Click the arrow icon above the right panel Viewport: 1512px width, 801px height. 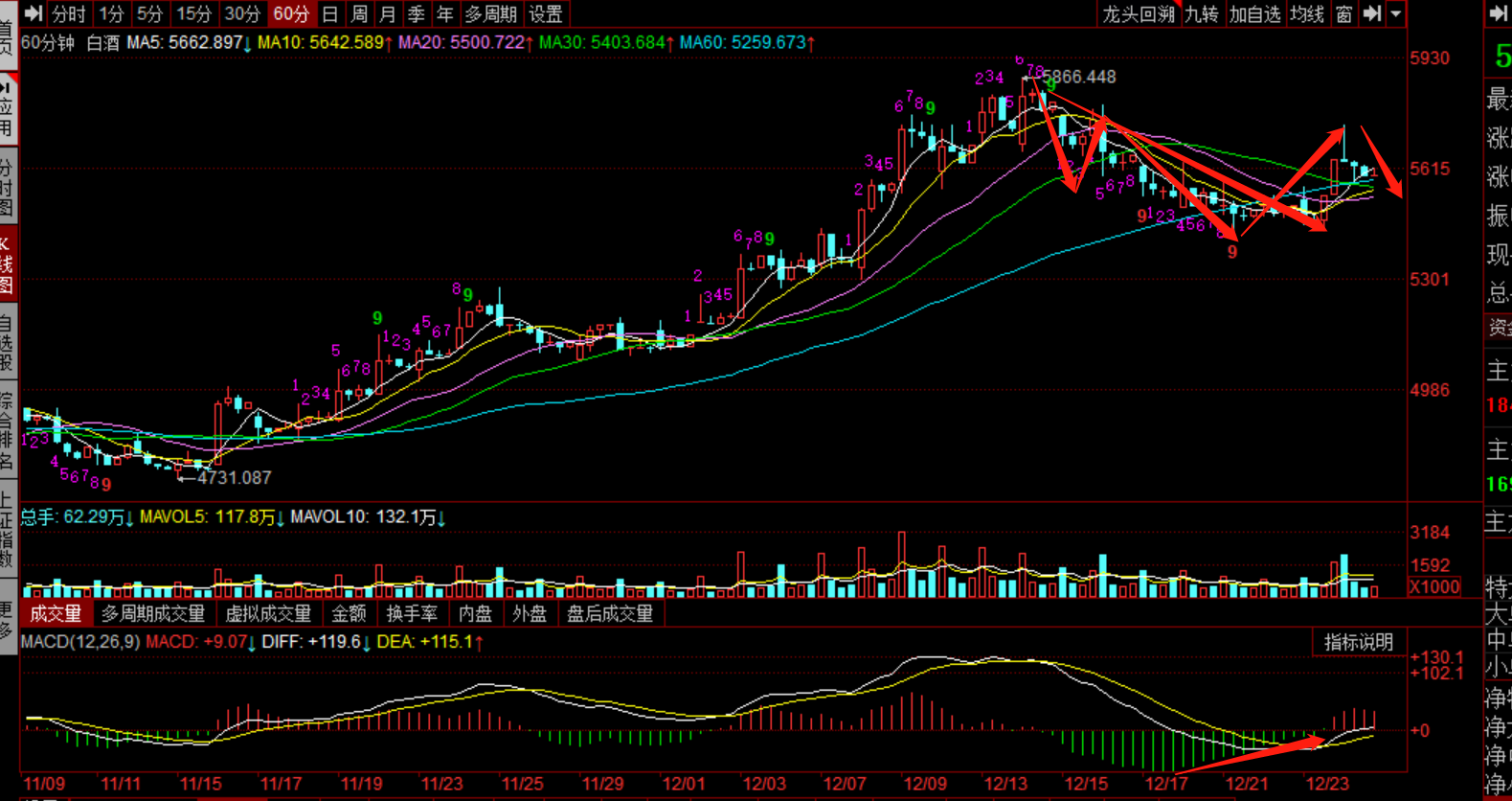[1498, 13]
